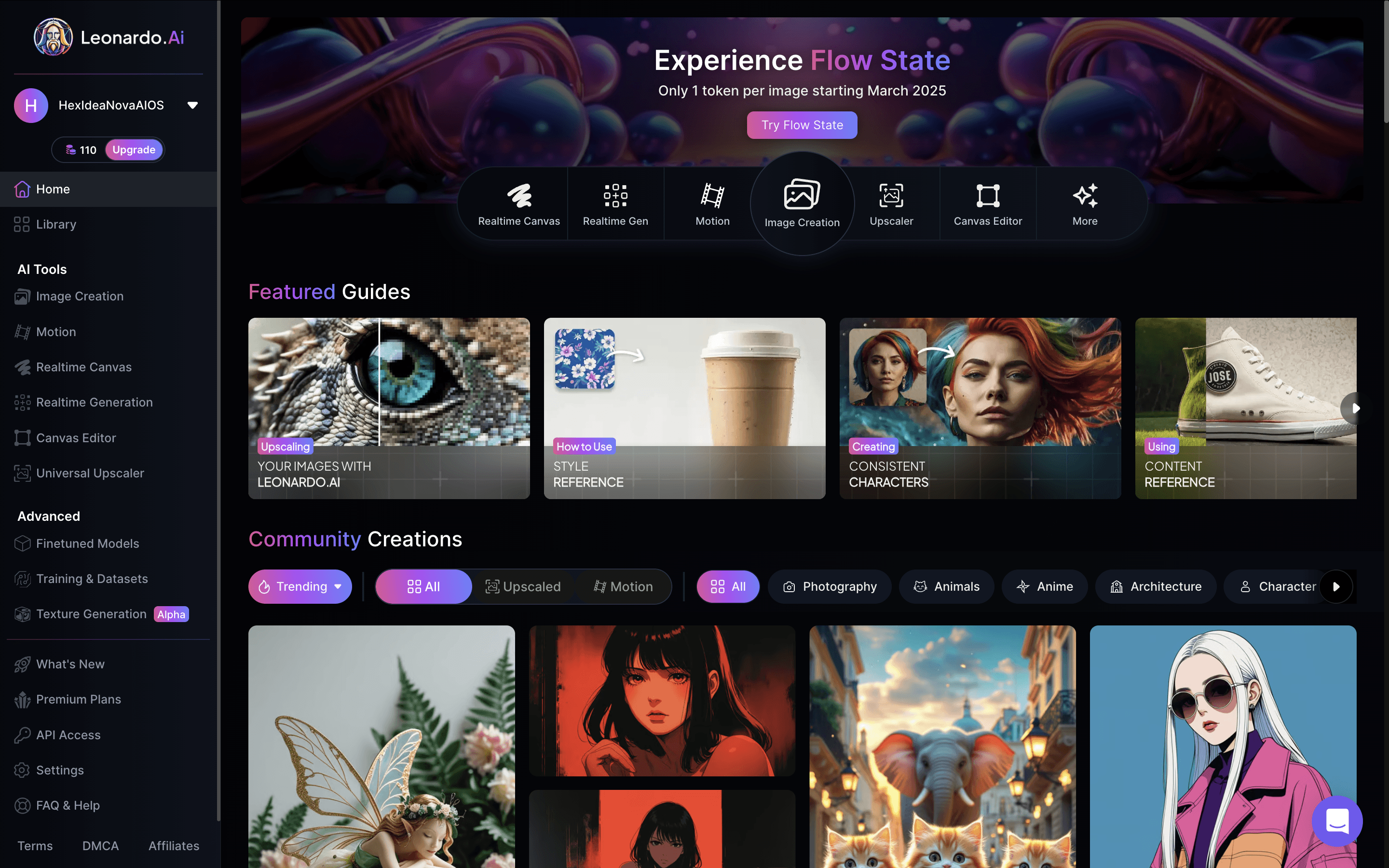Open the fairy with butterfly wings image
The height and width of the screenshot is (868, 1389).
381,746
